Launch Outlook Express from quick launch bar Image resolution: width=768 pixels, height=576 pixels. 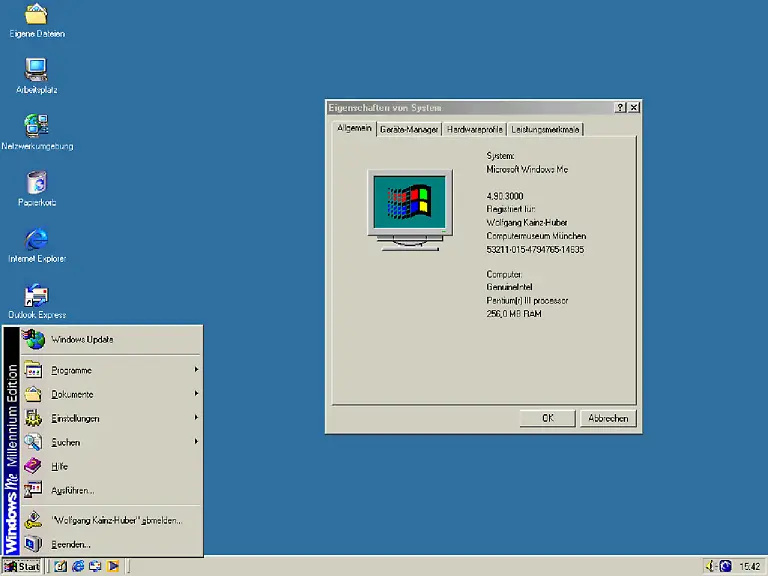pos(95,566)
